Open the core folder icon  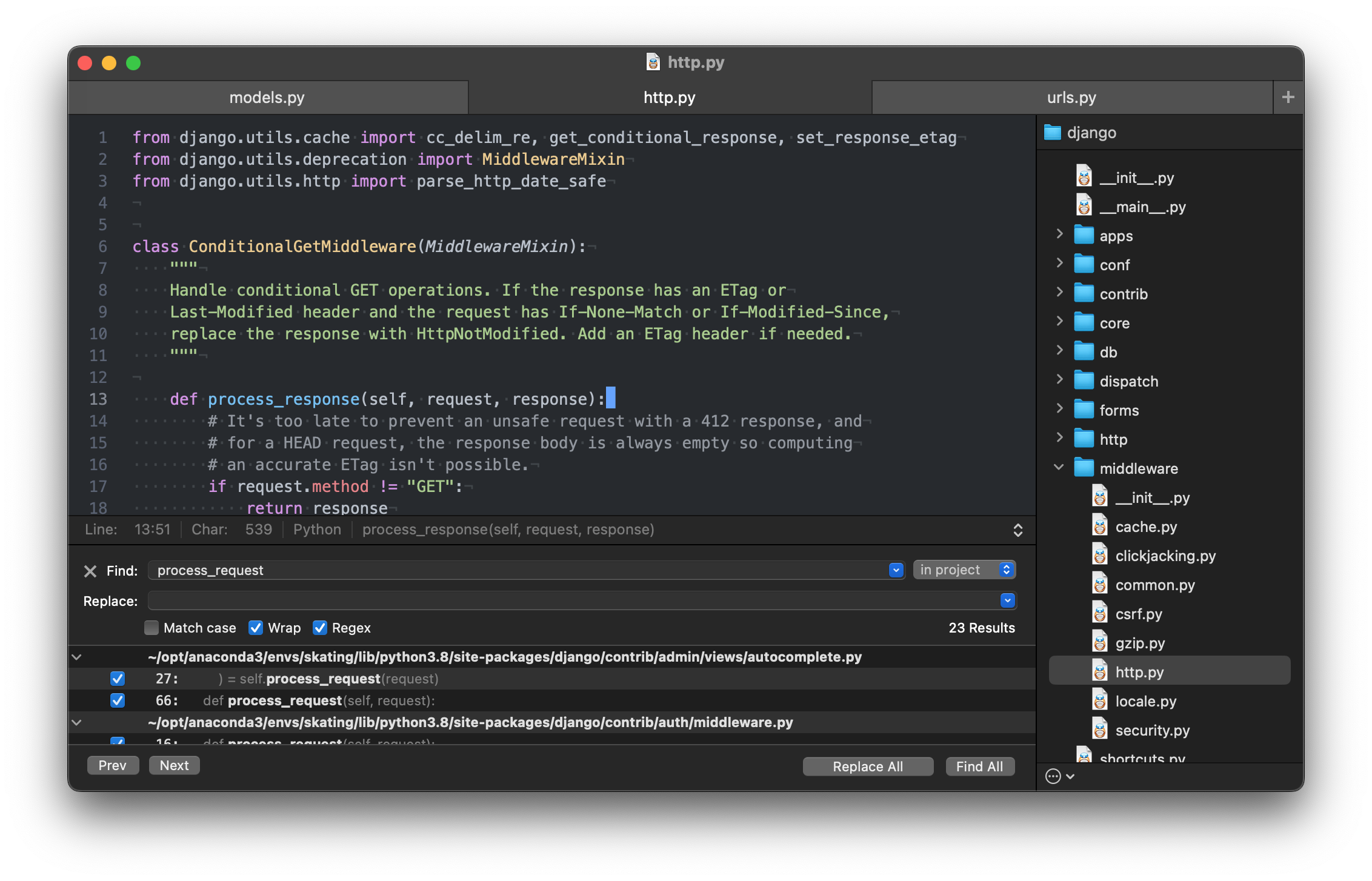pyautogui.click(x=1084, y=323)
